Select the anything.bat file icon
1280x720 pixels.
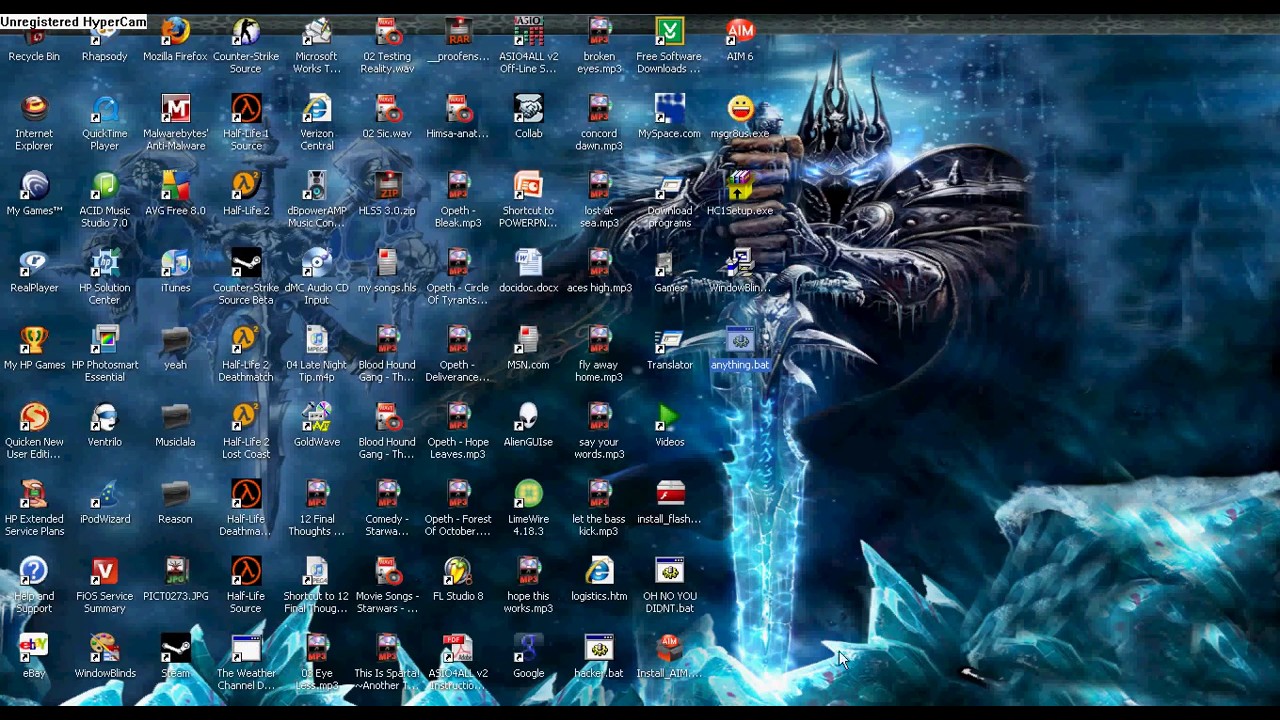[740, 347]
